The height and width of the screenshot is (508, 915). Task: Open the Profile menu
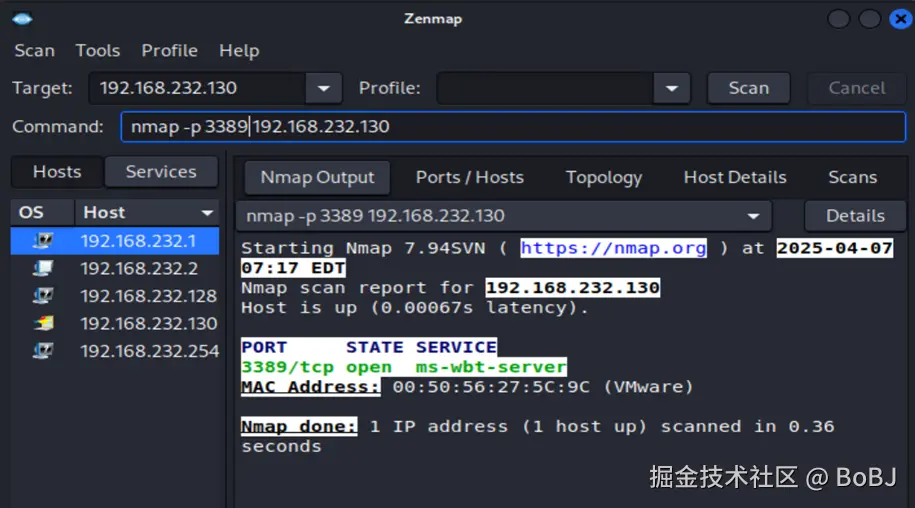[x=169, y=51]
